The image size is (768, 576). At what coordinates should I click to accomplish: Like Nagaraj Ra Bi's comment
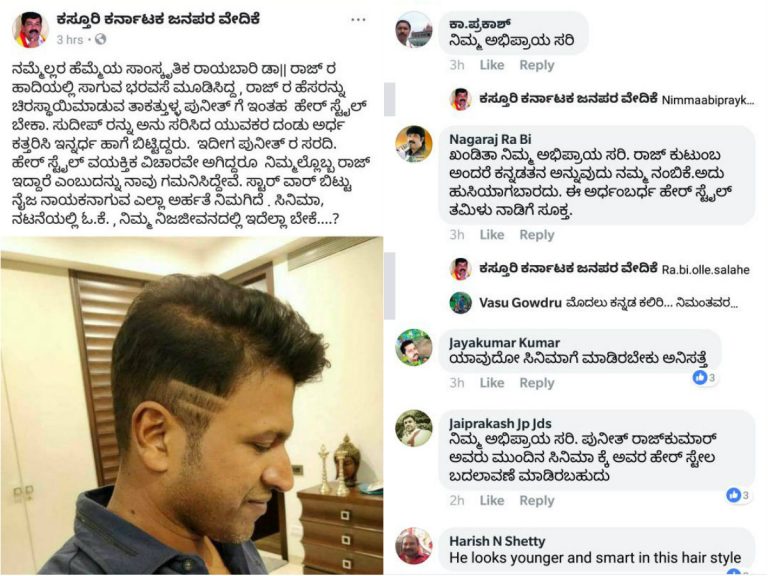[x=492, y=235]
